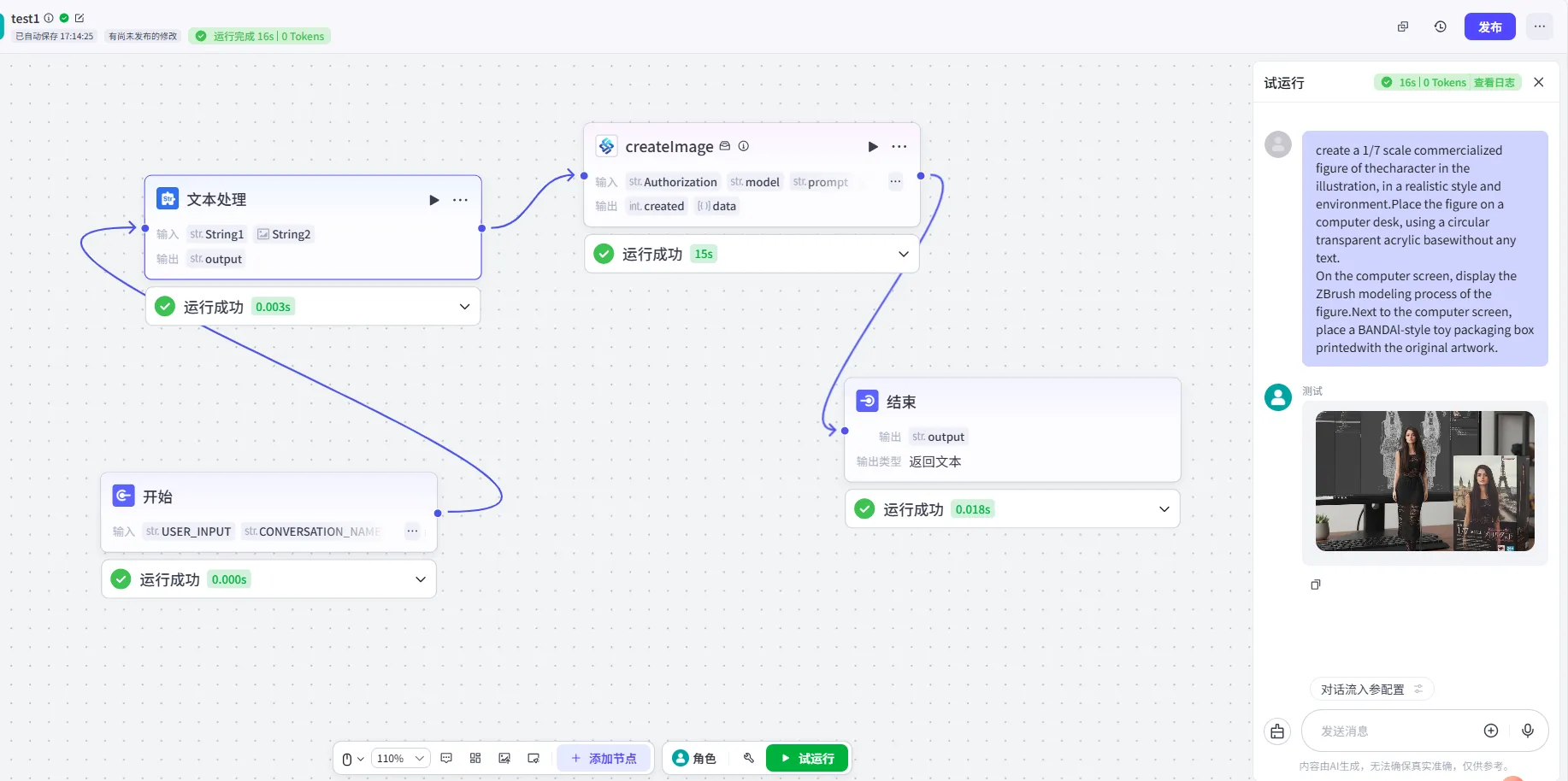This screenshot has height=781, width=1568.
Task: Click the output tag in 文本处理 node
Action: 216,259
